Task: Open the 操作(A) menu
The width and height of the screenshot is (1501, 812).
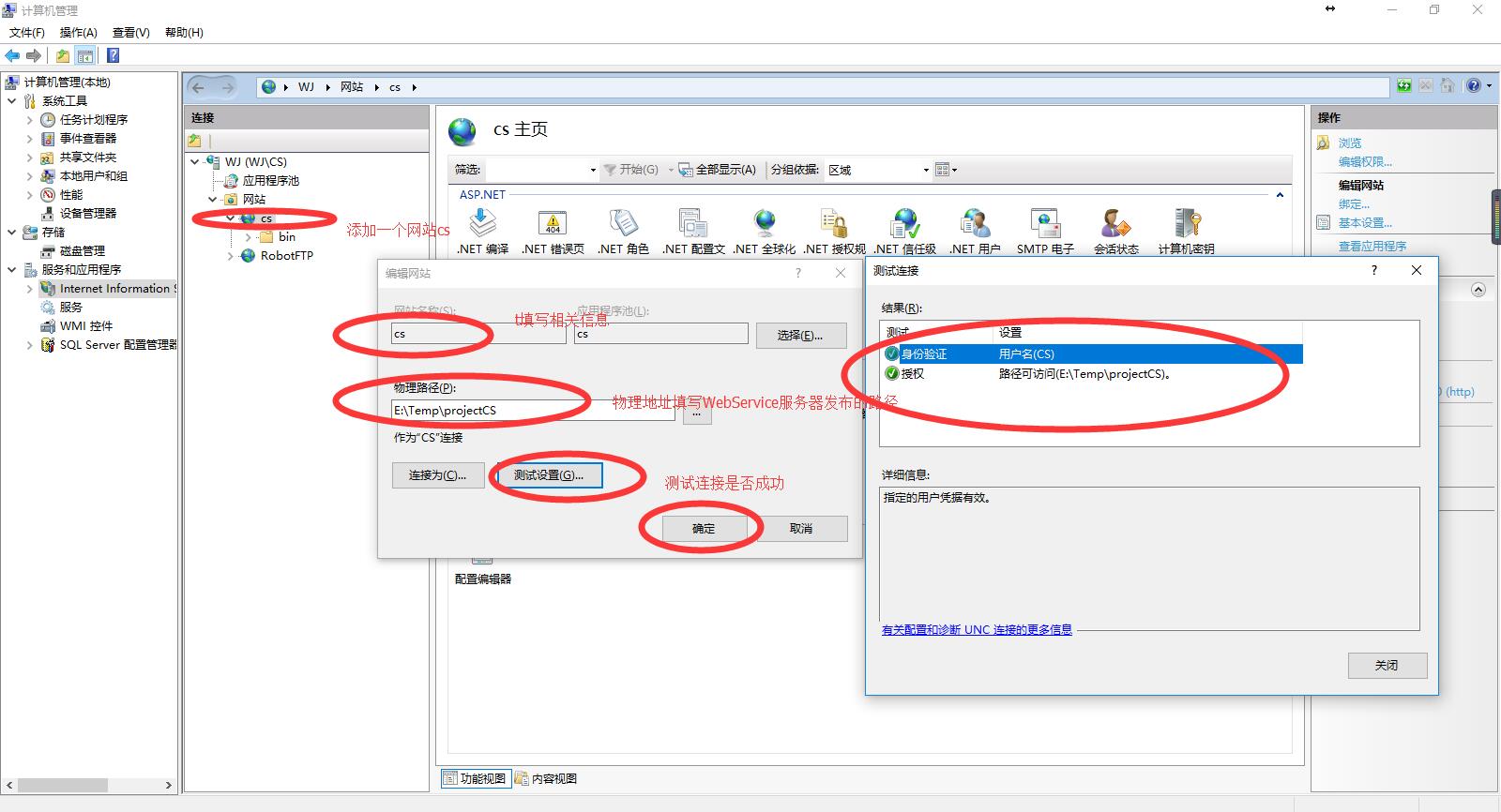Action: pyautogui.click(x=79, y=32)
